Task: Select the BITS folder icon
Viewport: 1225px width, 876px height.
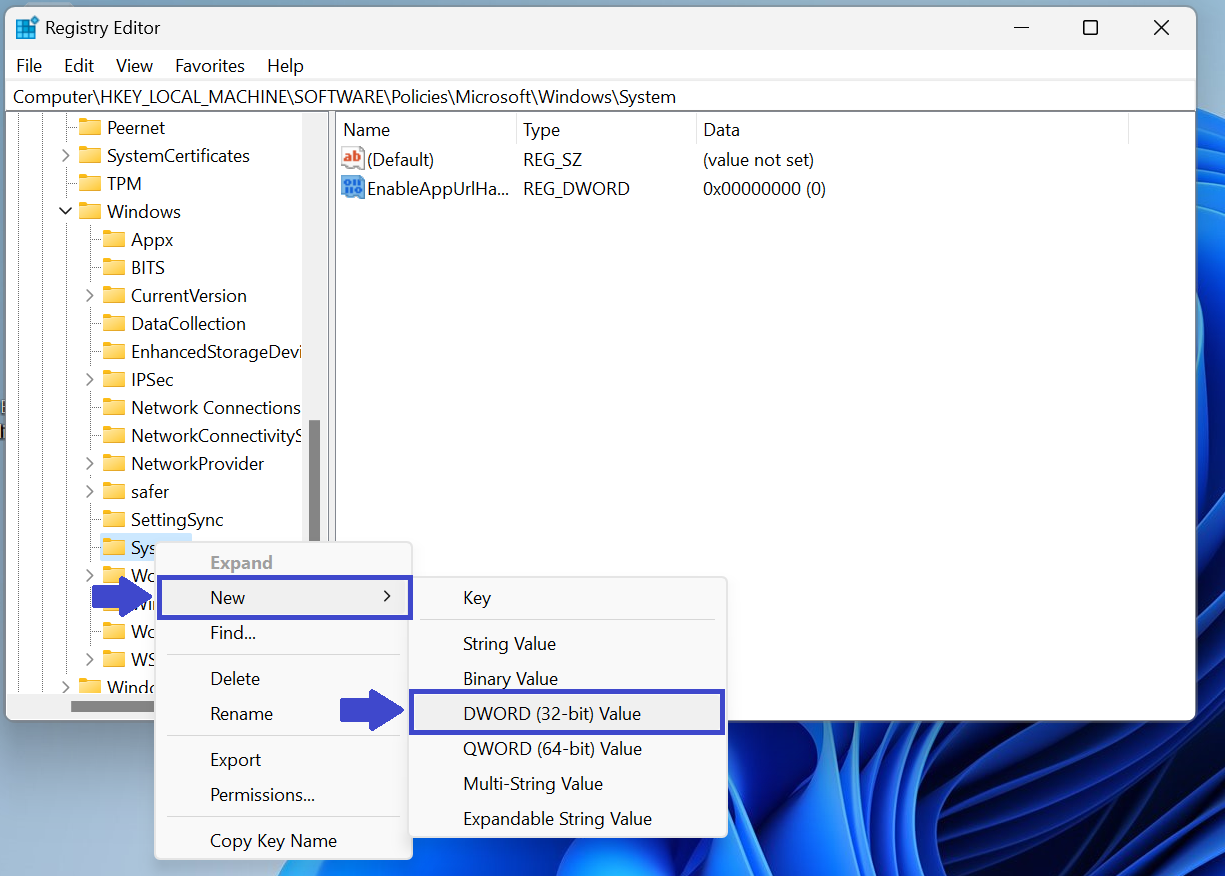Action: pyautogui.click(x=115, y=268)
